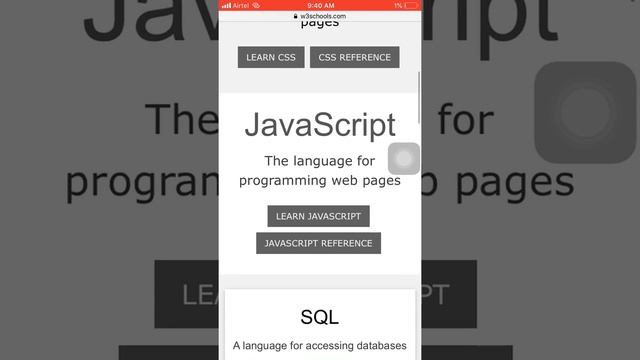640x360 pixels.
Task: Tap the hotspot icon next to Airtel
Action: tap(256, 5)
